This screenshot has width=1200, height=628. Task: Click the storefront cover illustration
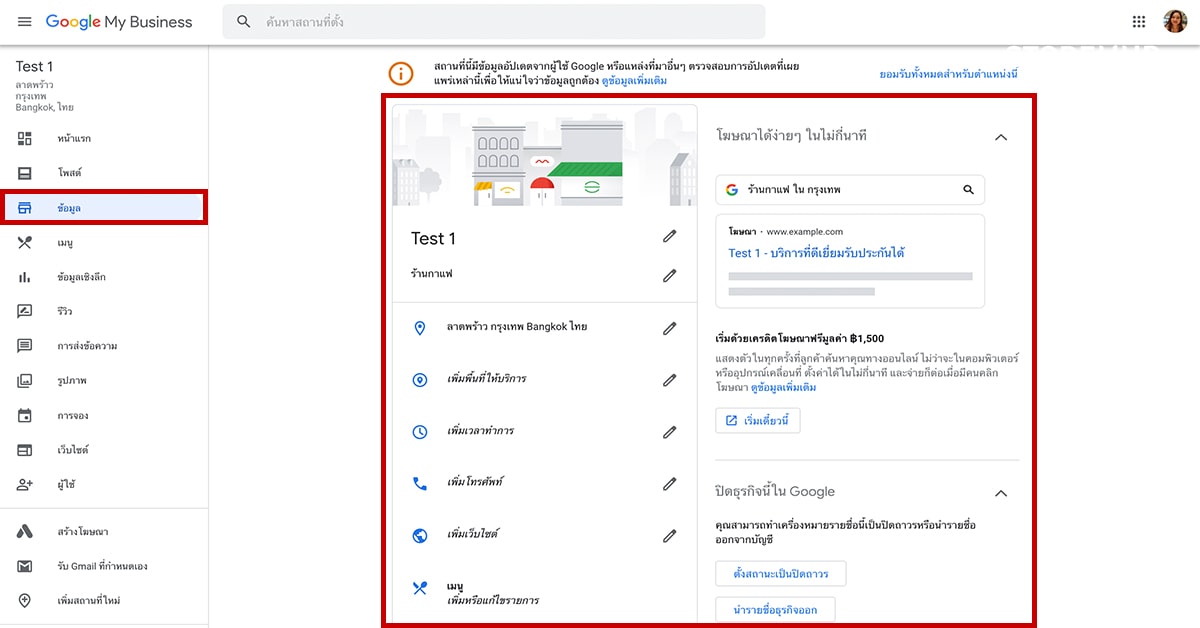[x=545, y=155]
